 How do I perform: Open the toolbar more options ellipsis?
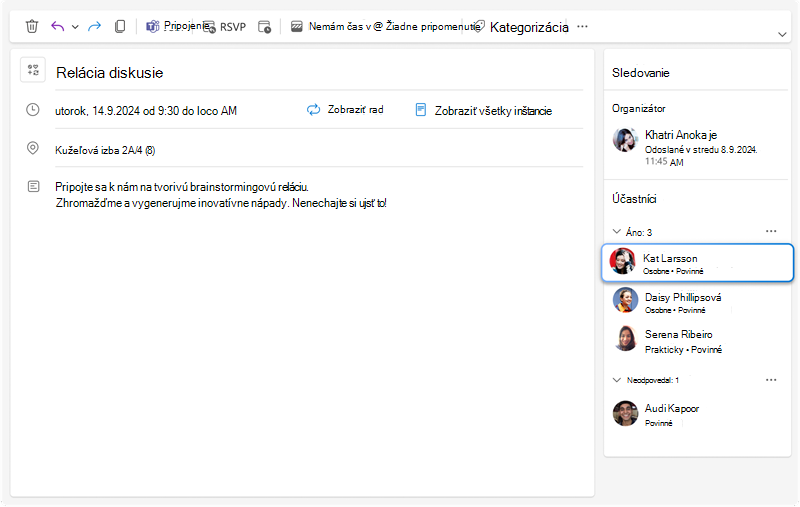pos(582,27)
